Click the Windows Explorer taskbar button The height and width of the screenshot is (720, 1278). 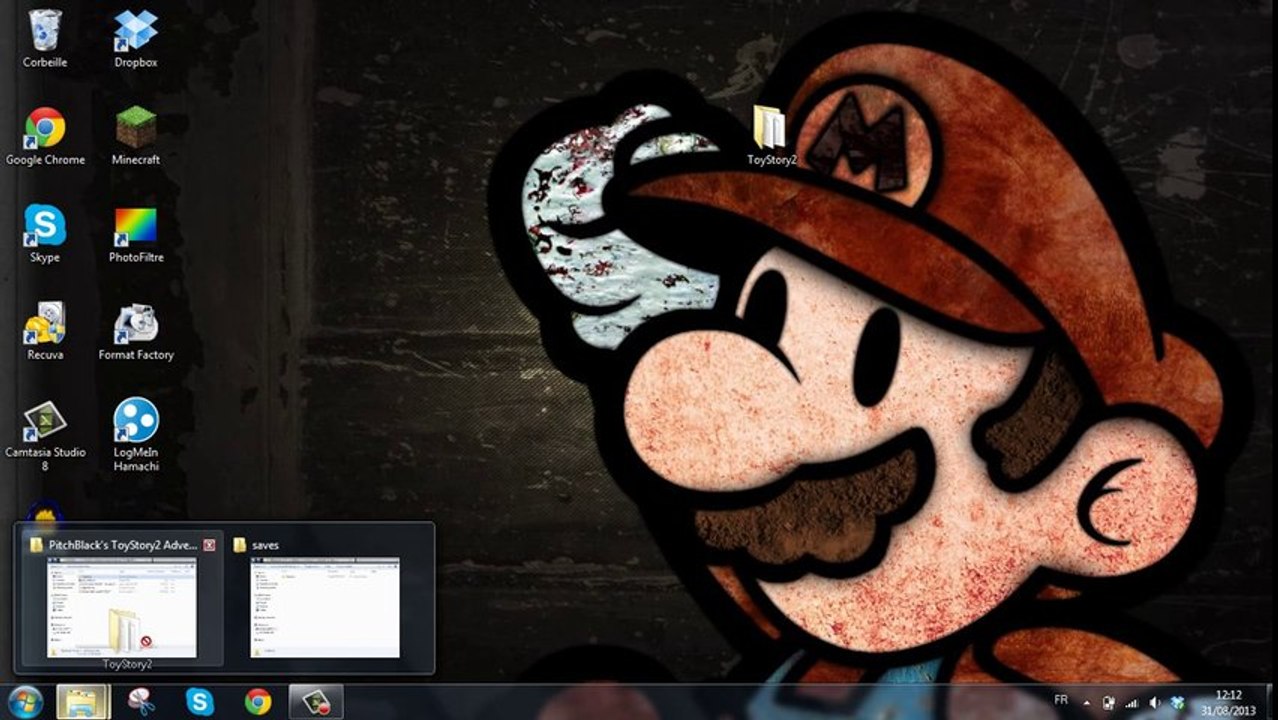tap(83, 702)
